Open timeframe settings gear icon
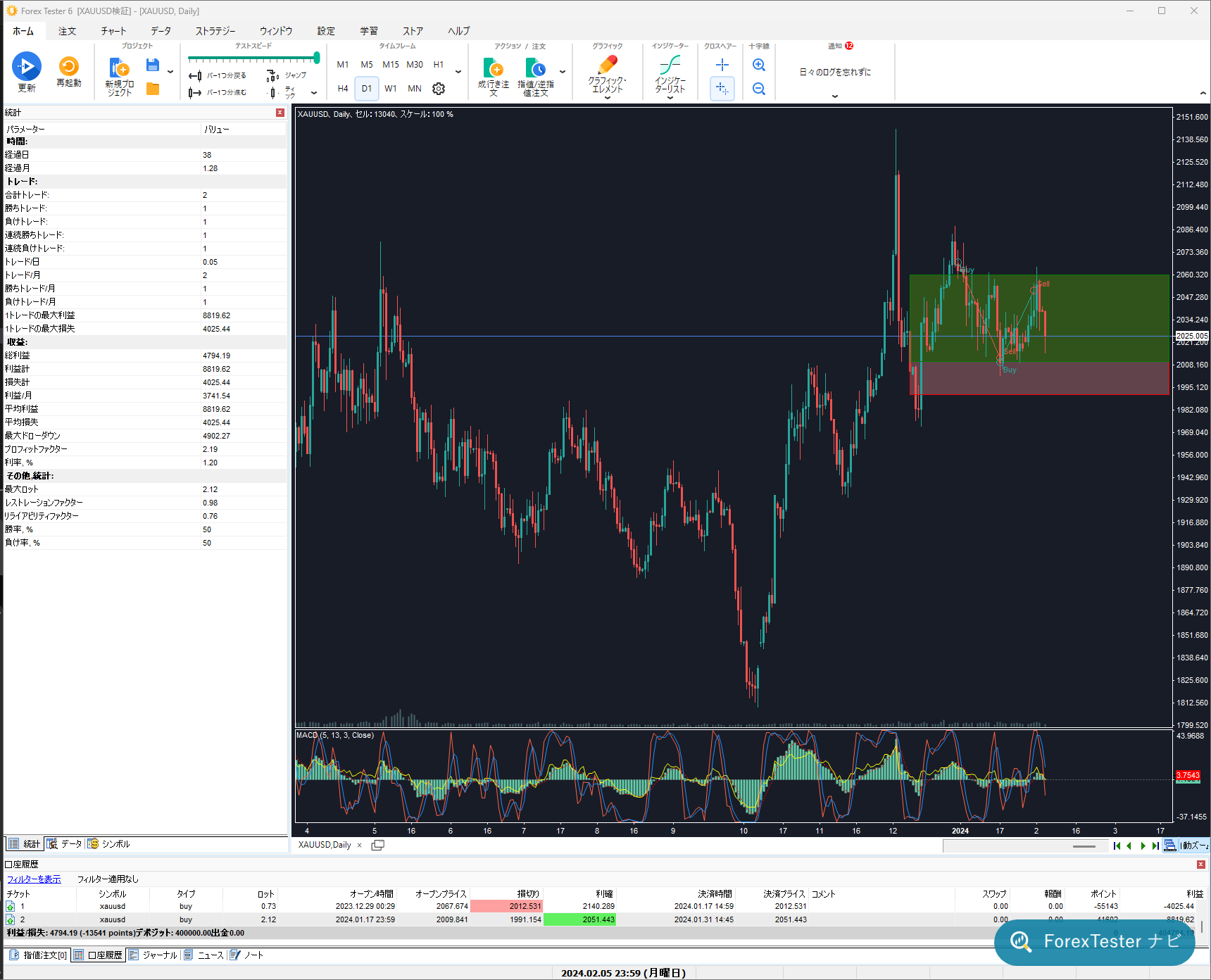The width and height of the screenshot is (1211, 980). pos(439,89)
